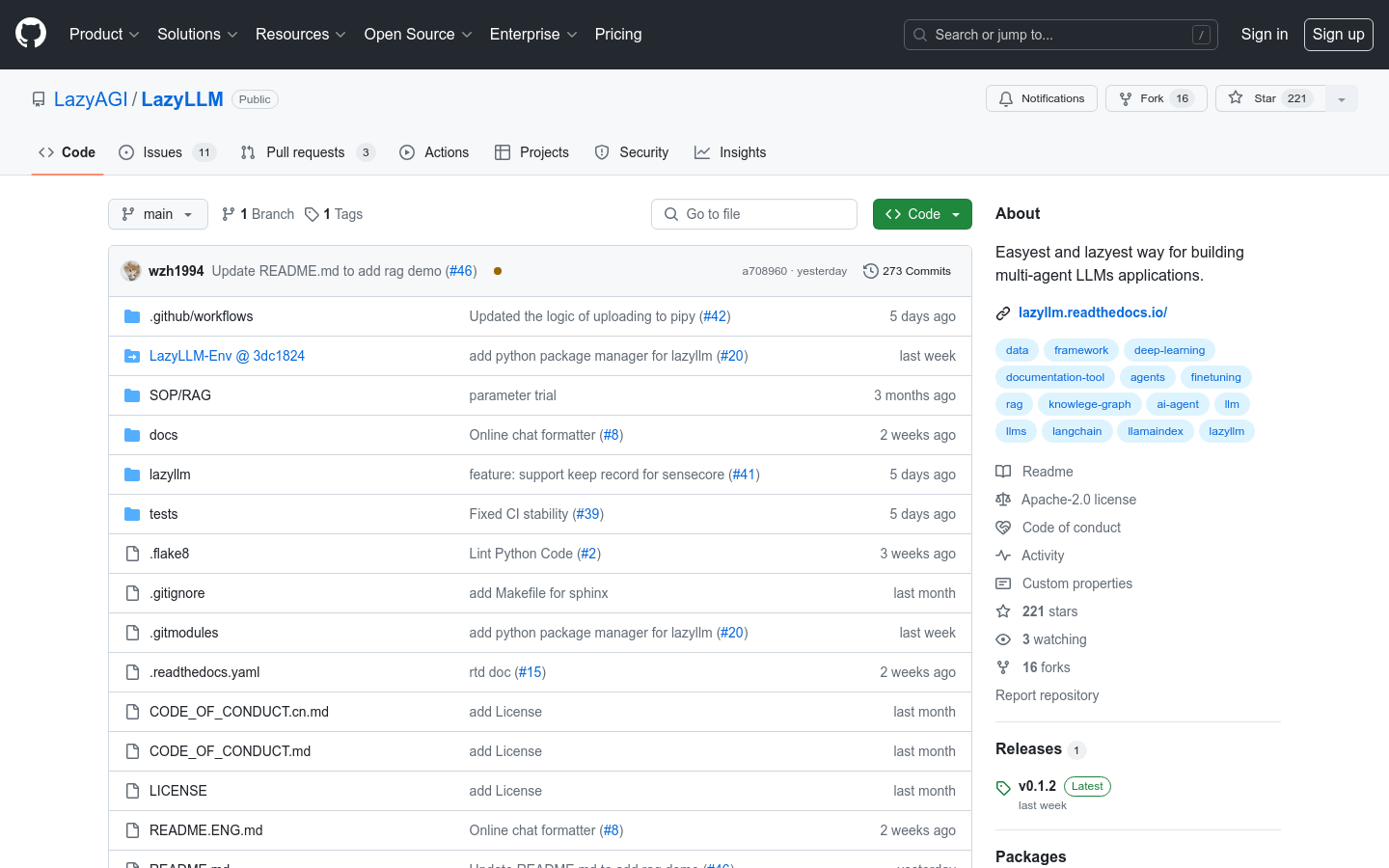This screenshot has width=1389, height=868.
Task: Open the 273 Commits history link
Action: click(x=907, y=271)
